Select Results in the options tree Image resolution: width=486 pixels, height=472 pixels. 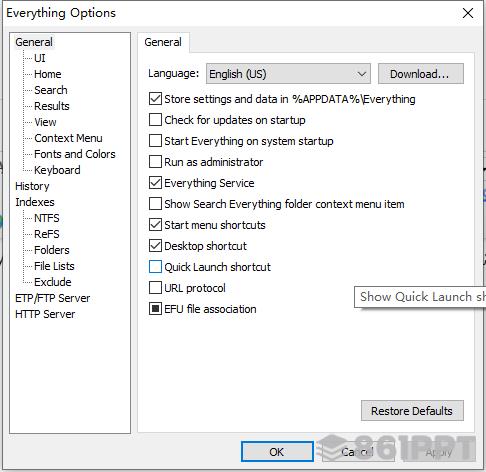(x=52, y=106)
